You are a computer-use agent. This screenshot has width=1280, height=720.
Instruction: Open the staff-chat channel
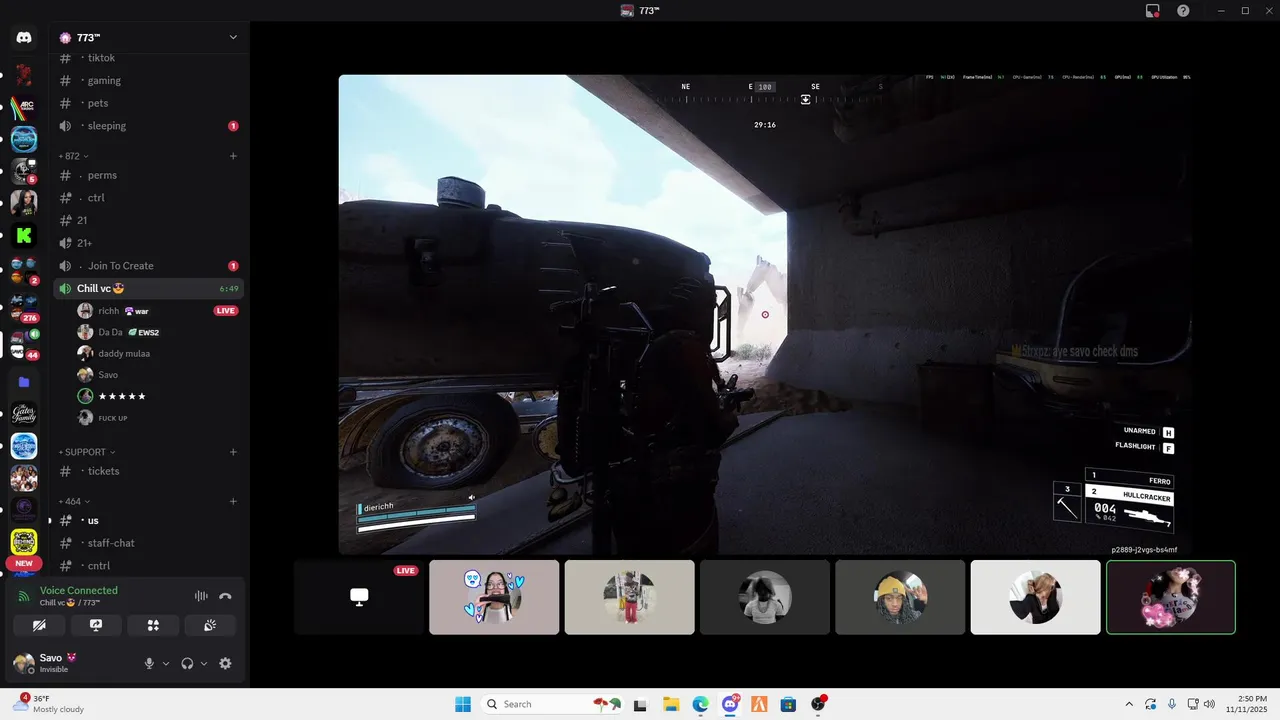pos(148,543)
